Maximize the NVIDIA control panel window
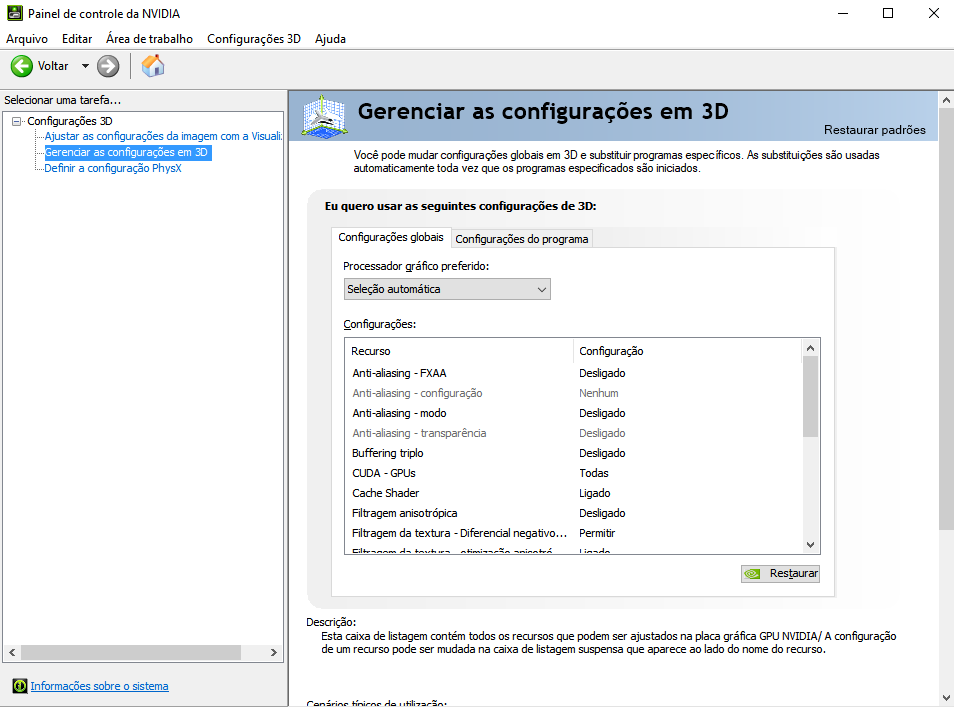Image resolution: width=954 pixels, height=707 pixels. coord(888,13)
